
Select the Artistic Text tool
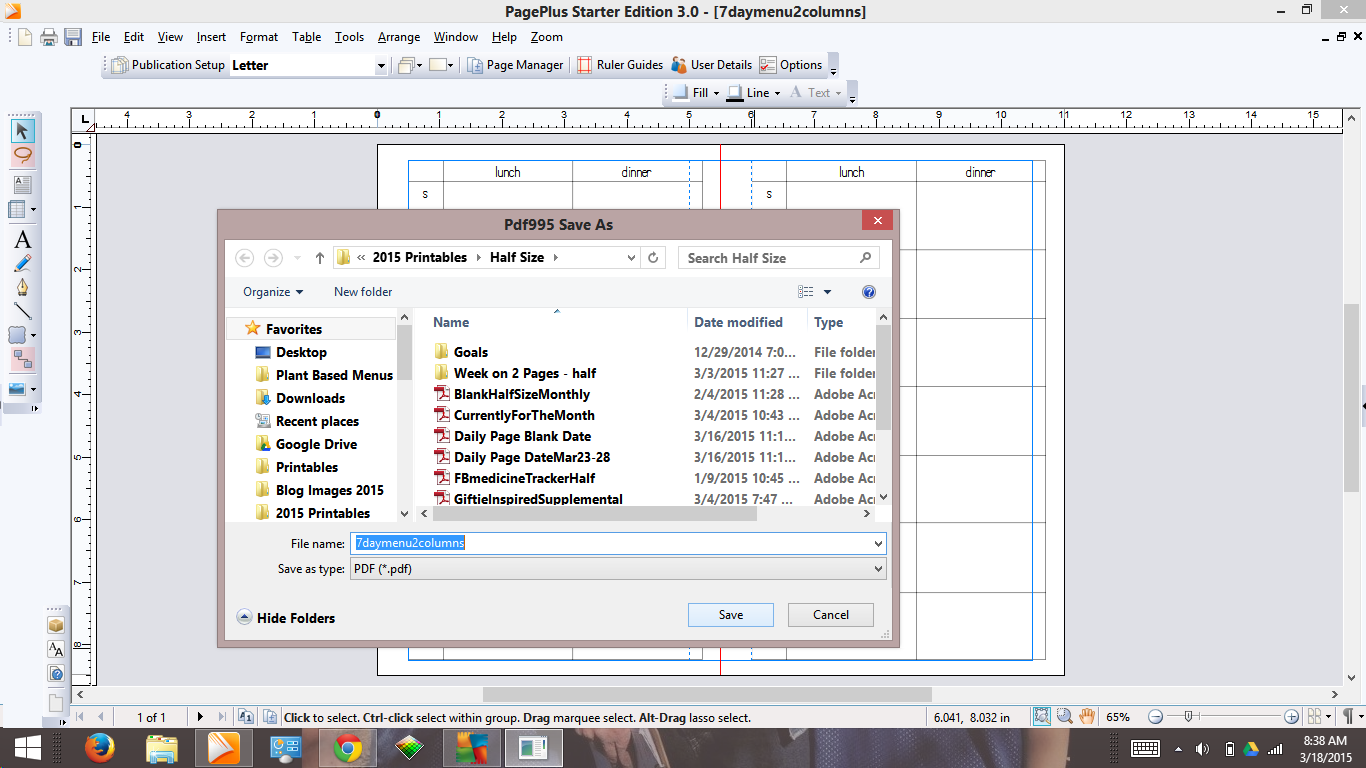22,240
